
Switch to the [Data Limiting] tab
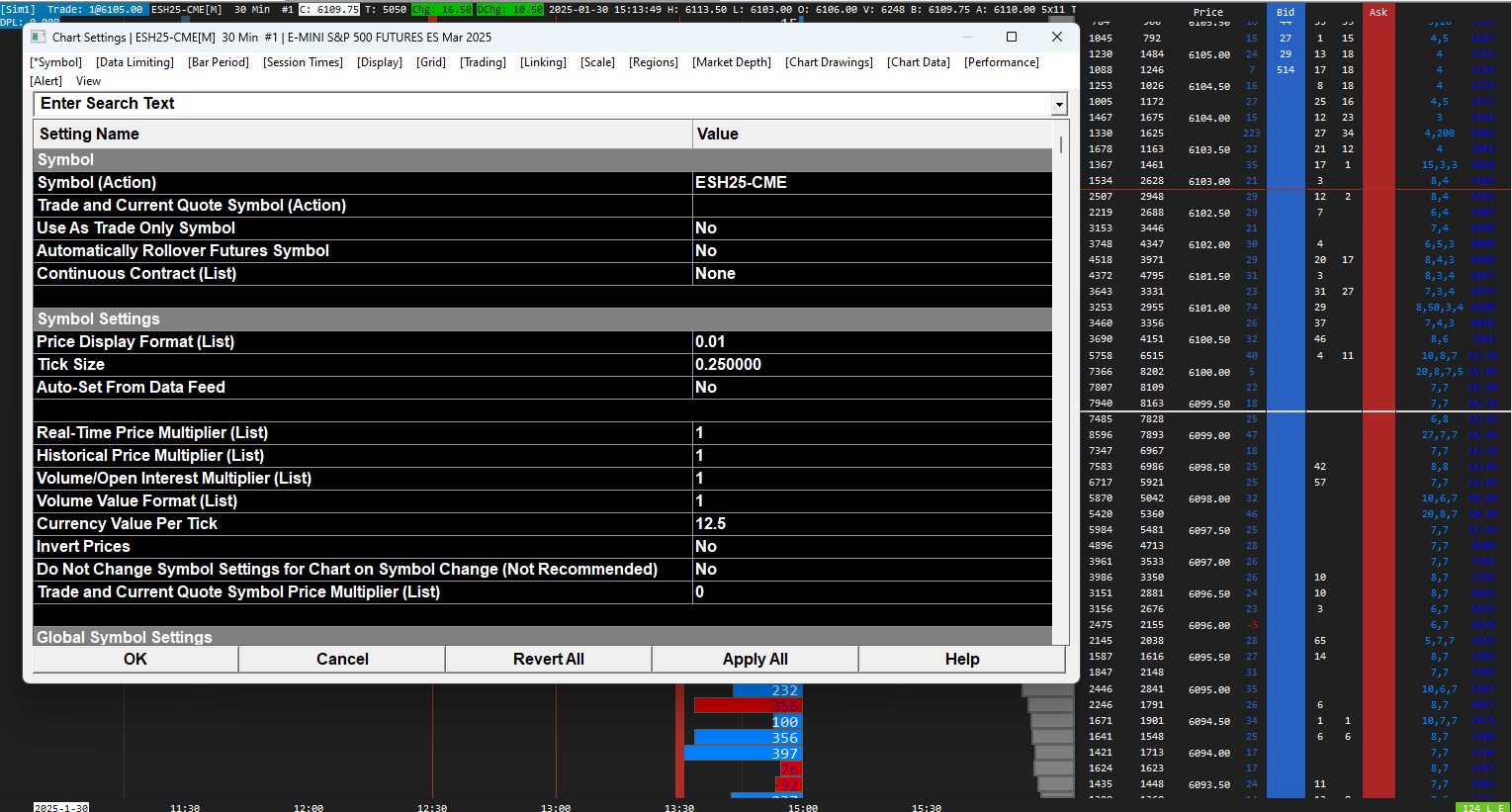pyautogui.click(x=134, y=62)
